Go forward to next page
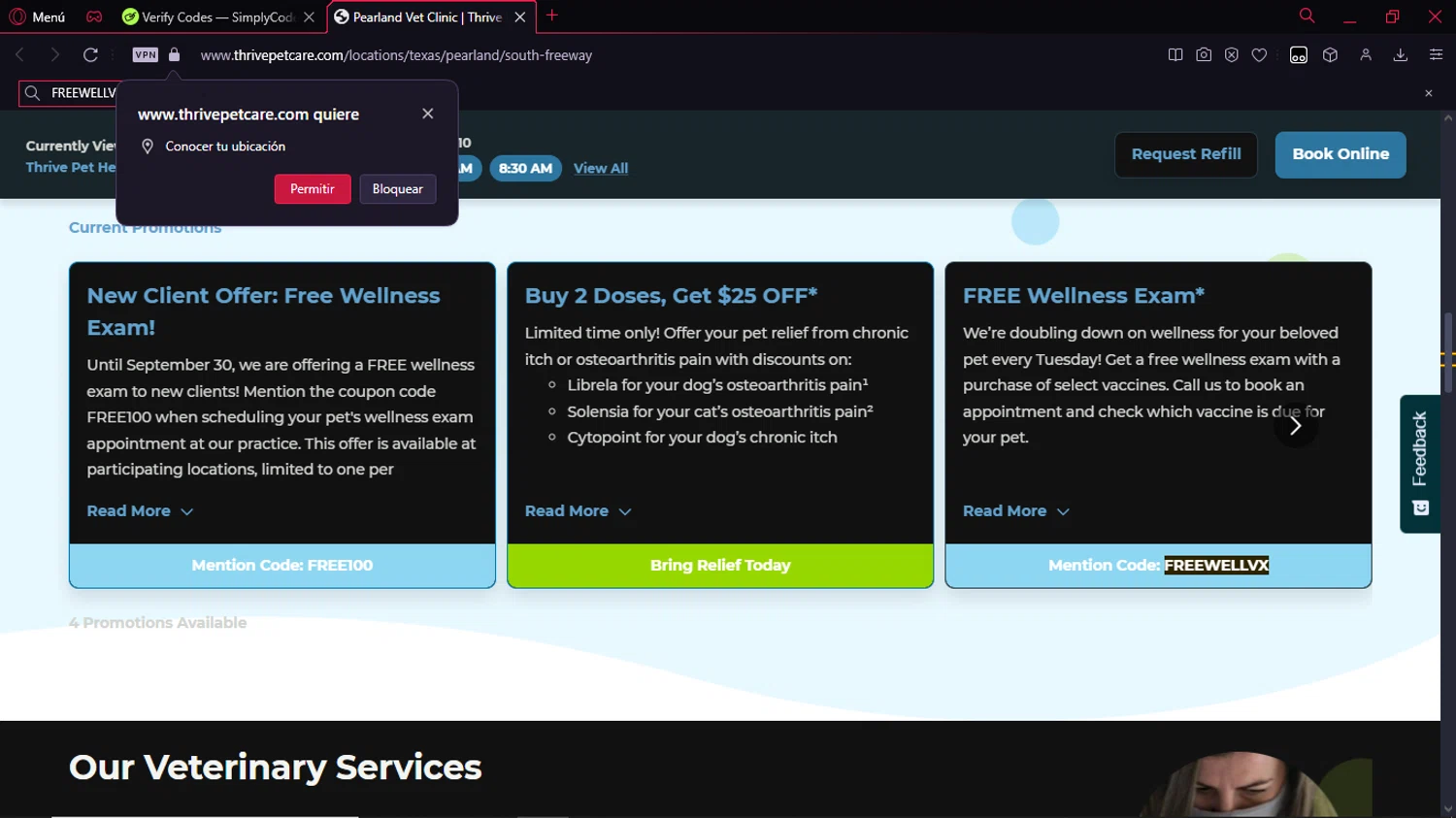1456x818 pixels. pyautogui.click(x=54, y=55)
